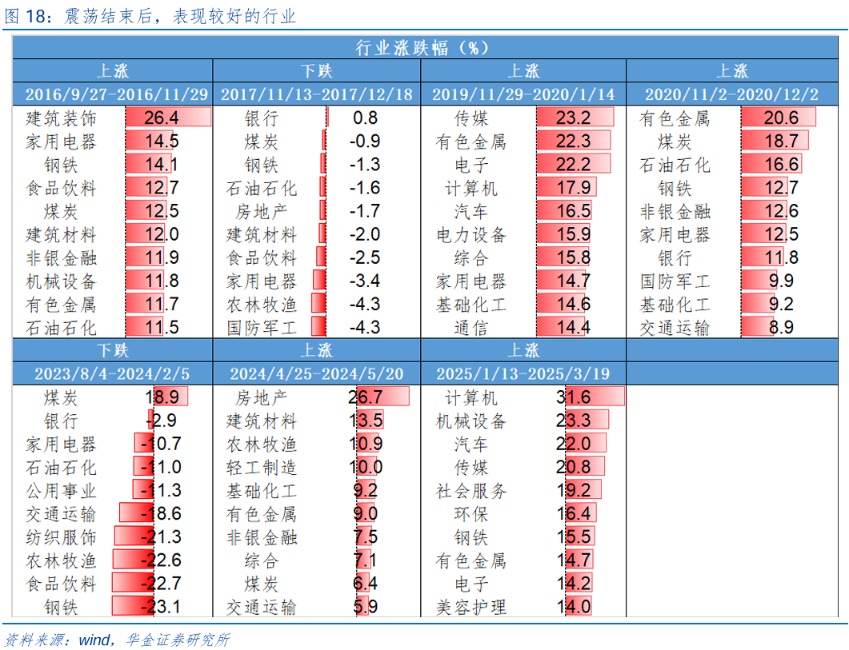This screenshot has height=650, width=849.
Task: Click the 公用事业 row label
Action: pyautogui.click(x=61, y=491)
